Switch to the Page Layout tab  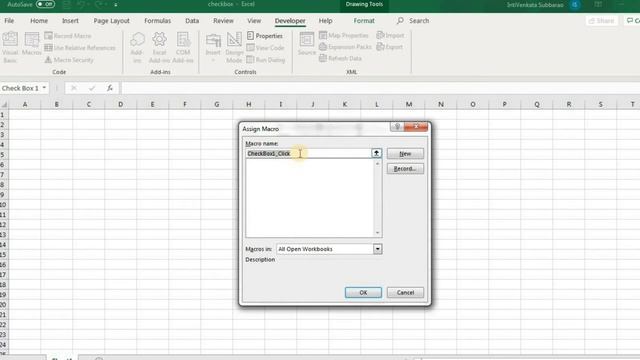pyautogui.click(x=111, y=21)
